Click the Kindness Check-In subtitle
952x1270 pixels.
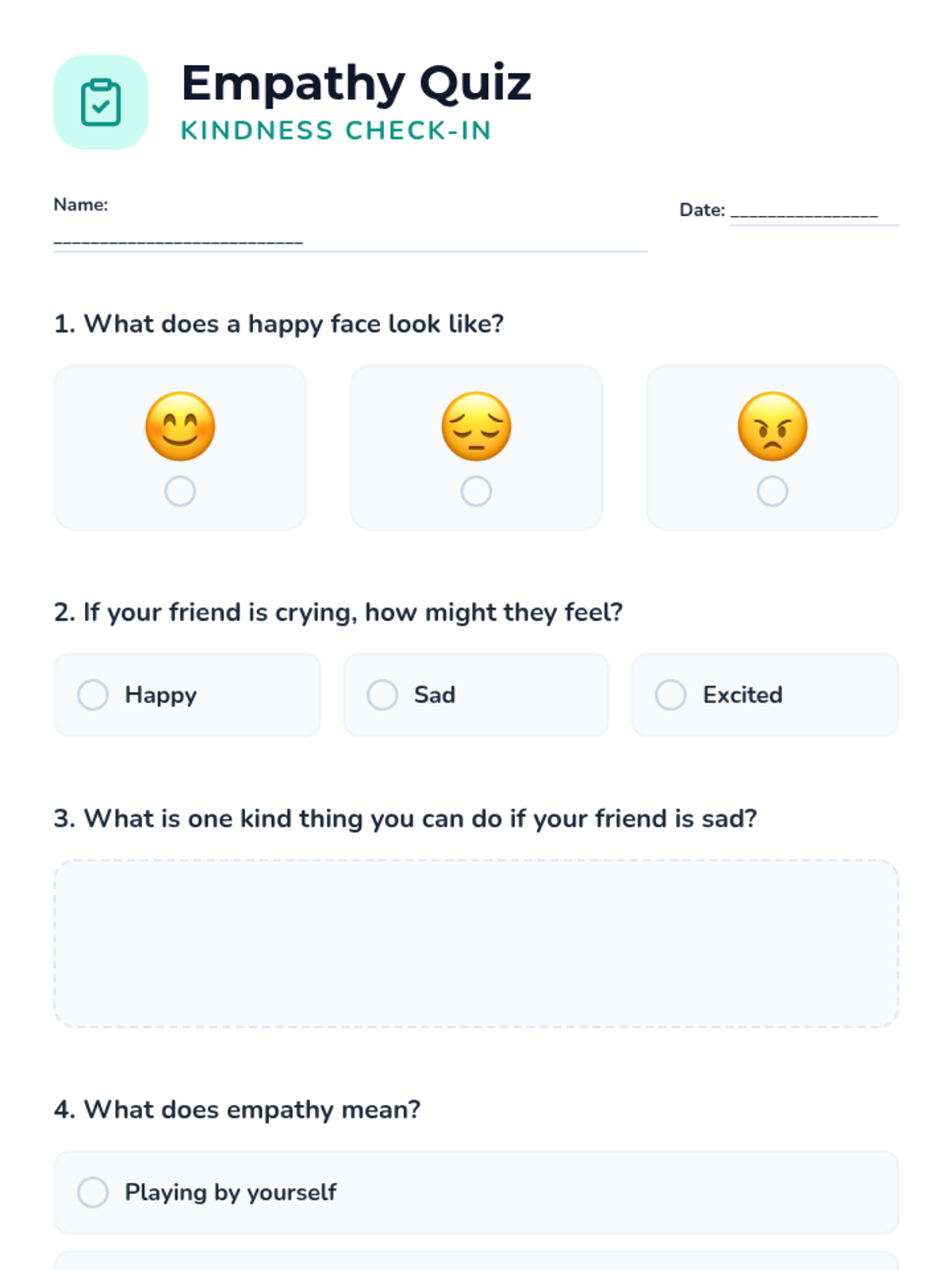pos(336,130)
